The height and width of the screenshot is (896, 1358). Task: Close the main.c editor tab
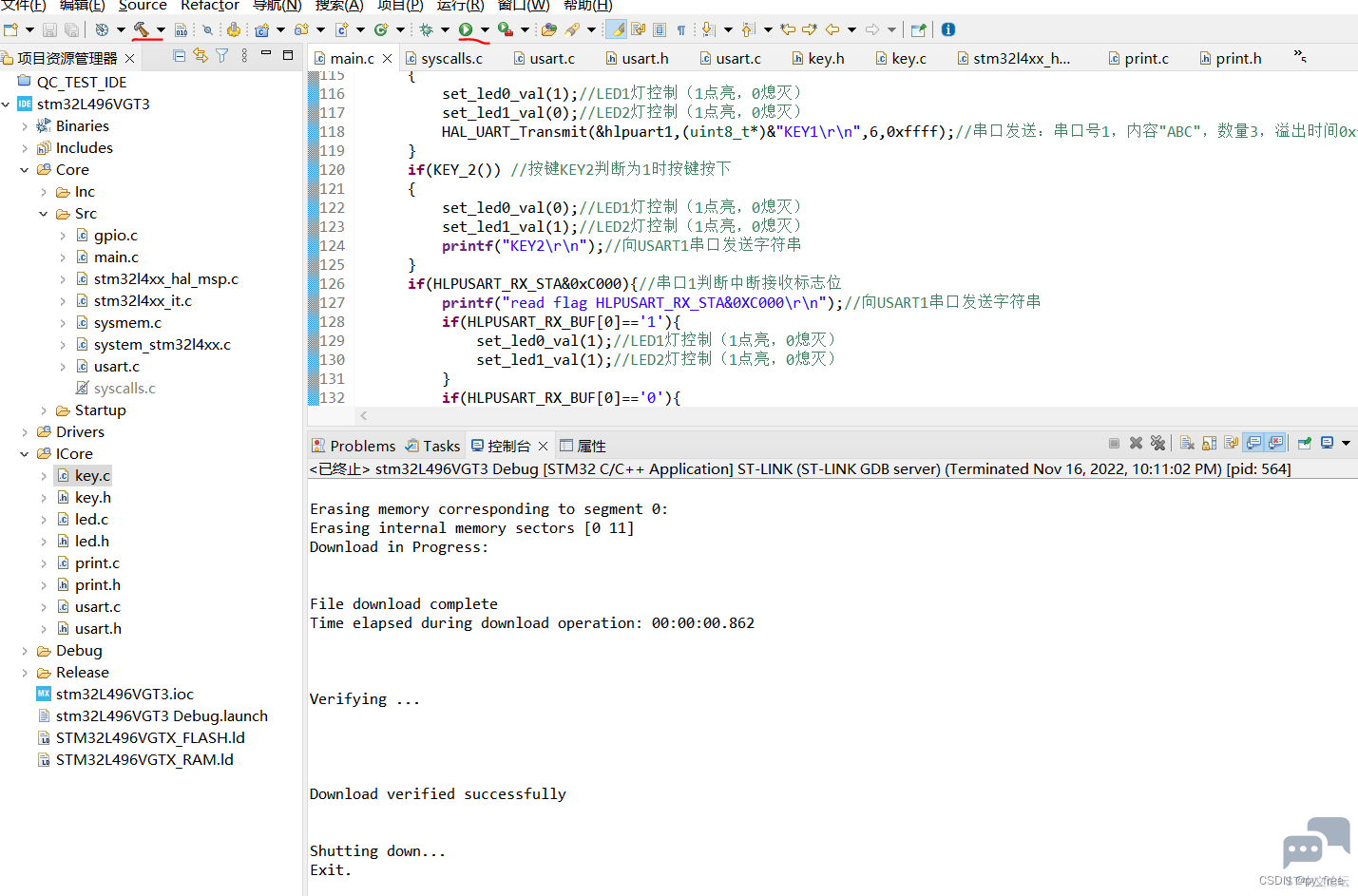(x=387, y=59)
